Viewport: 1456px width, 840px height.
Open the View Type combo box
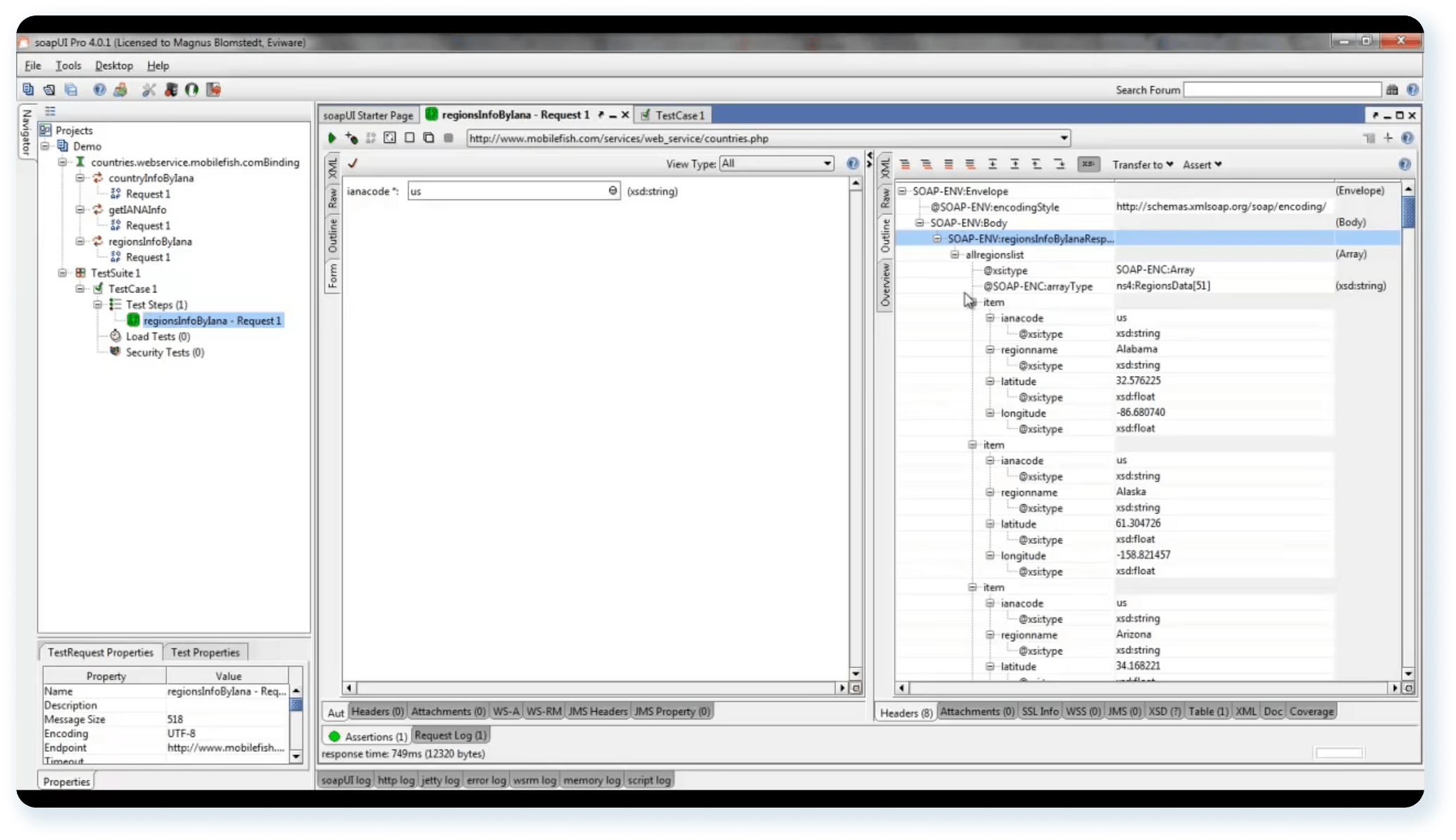pyautogui.click(x=777, y=163)
